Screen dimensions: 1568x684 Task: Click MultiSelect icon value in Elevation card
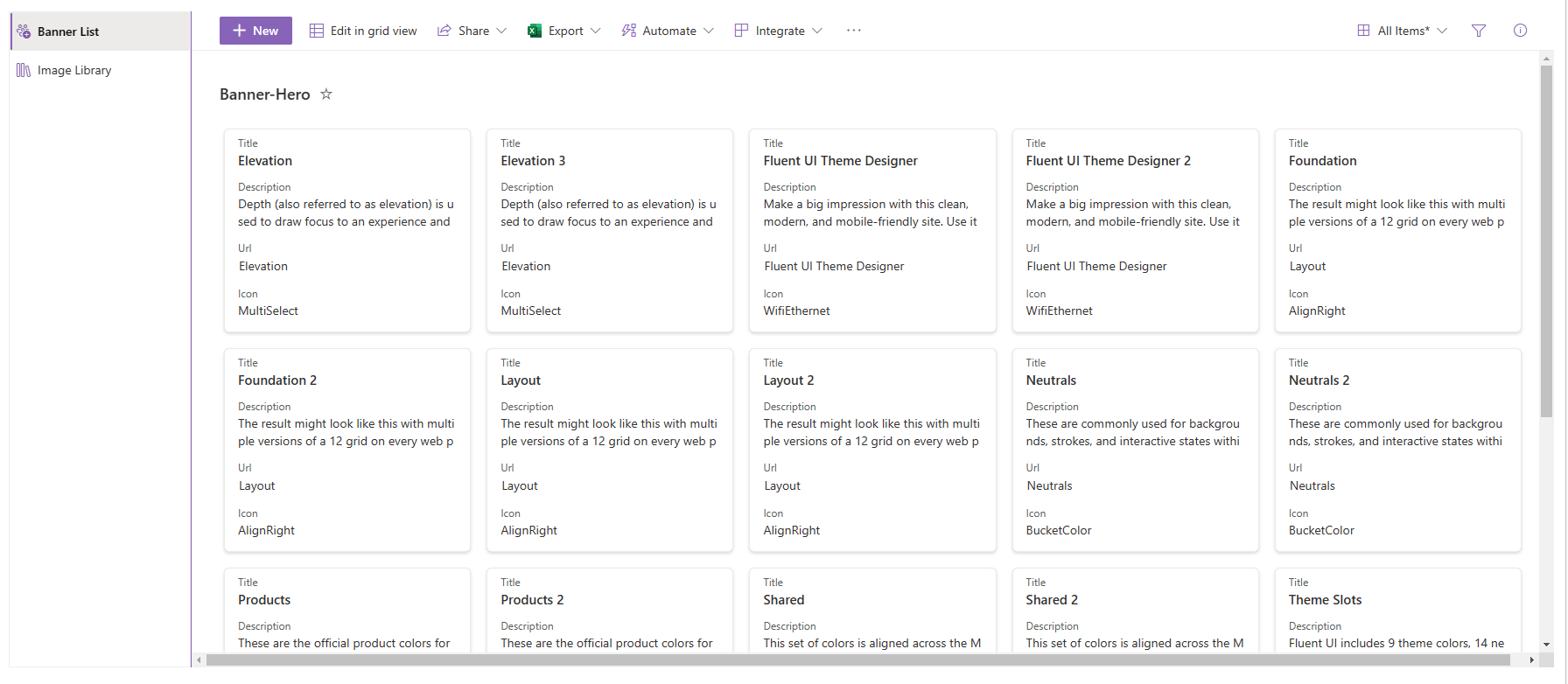[268, 311]
